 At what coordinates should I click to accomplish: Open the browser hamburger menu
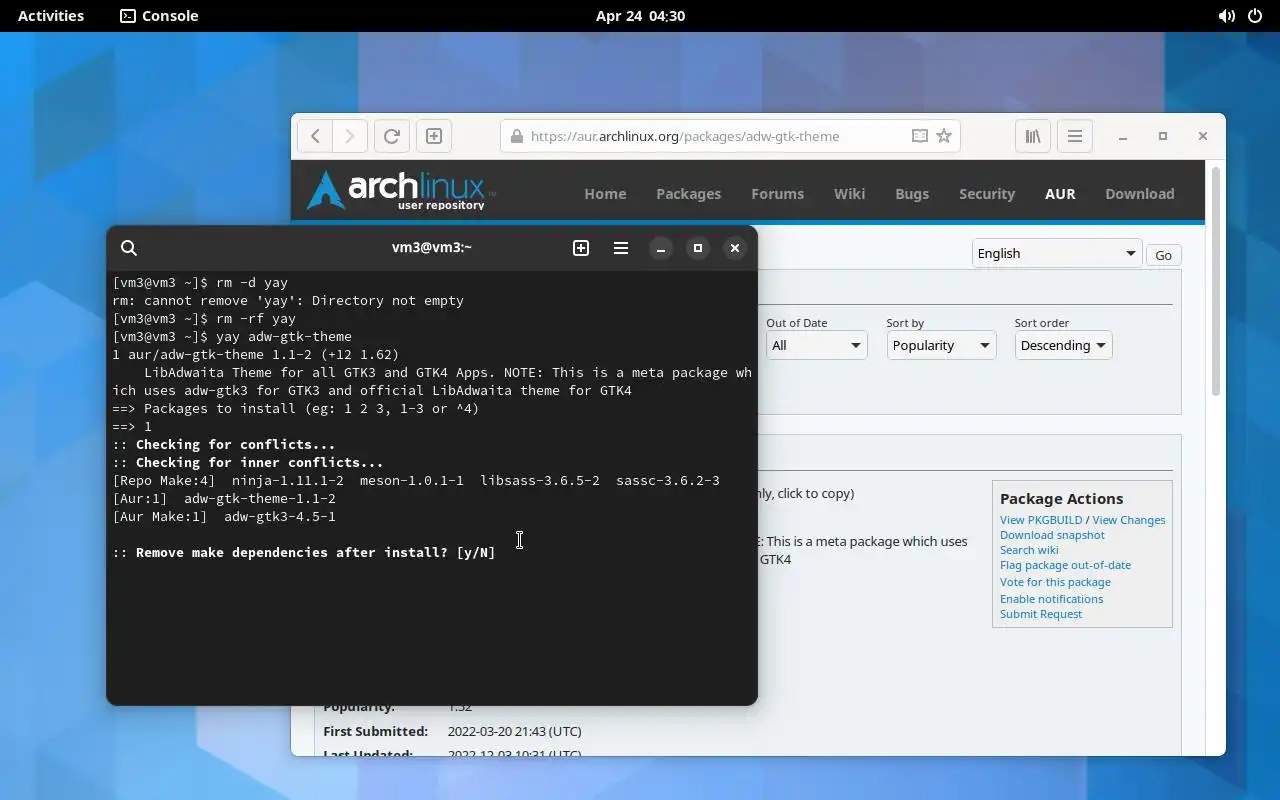click(1075, 136)
